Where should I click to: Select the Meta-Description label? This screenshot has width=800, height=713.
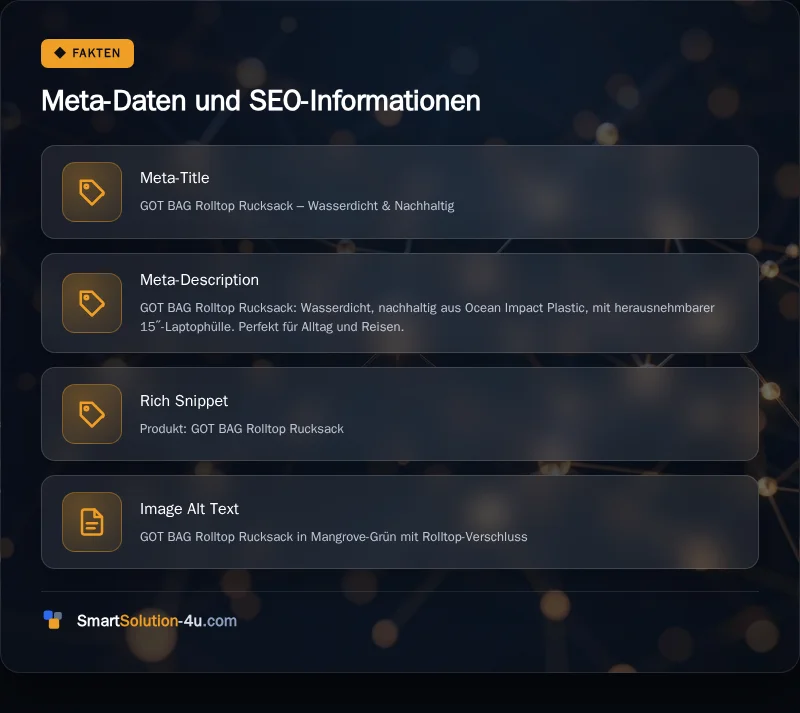point(199,280)
